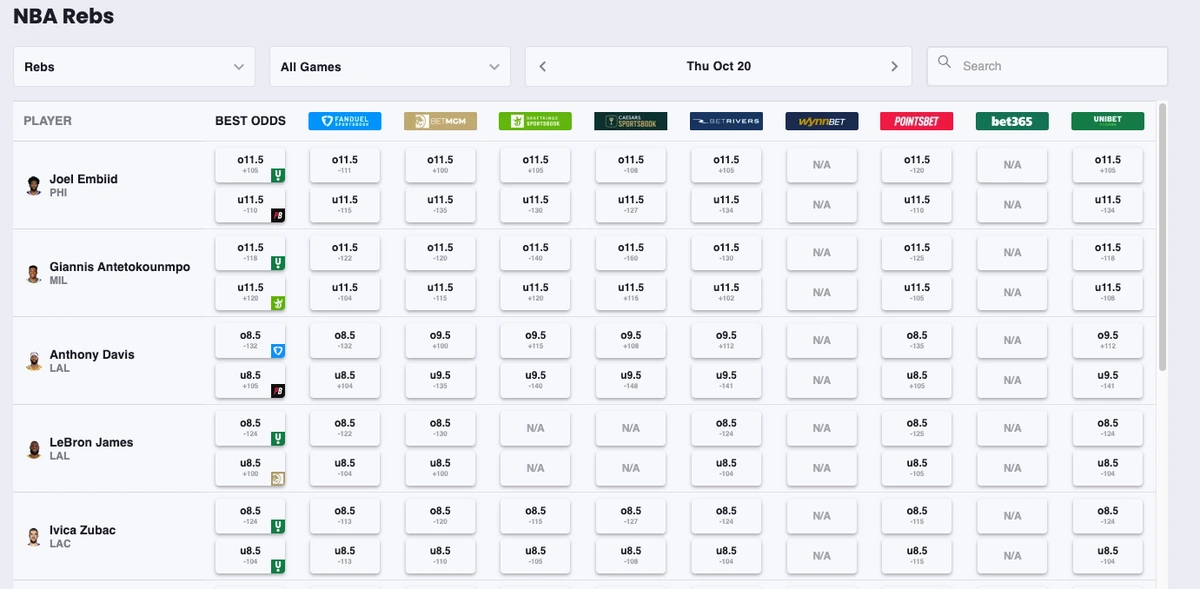Click N/A for Embiid over at WynnBET
Viewport: 1200px width, 589px height.
pos(821,165)
